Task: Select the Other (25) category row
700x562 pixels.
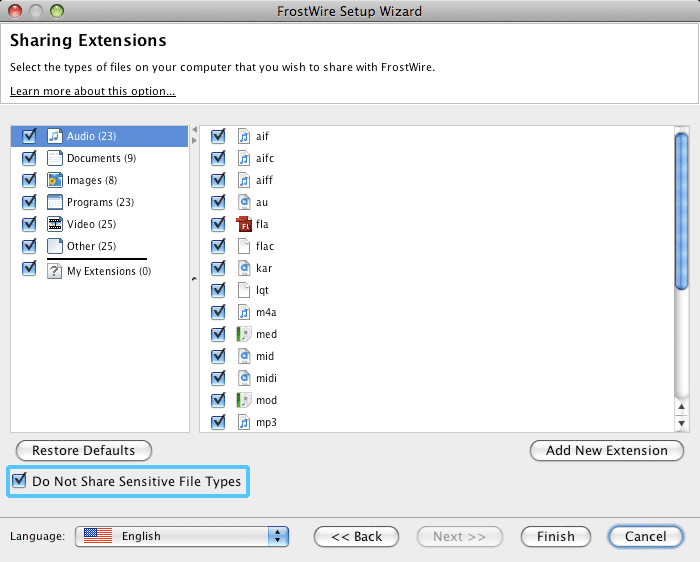Action: pos(100,246)
